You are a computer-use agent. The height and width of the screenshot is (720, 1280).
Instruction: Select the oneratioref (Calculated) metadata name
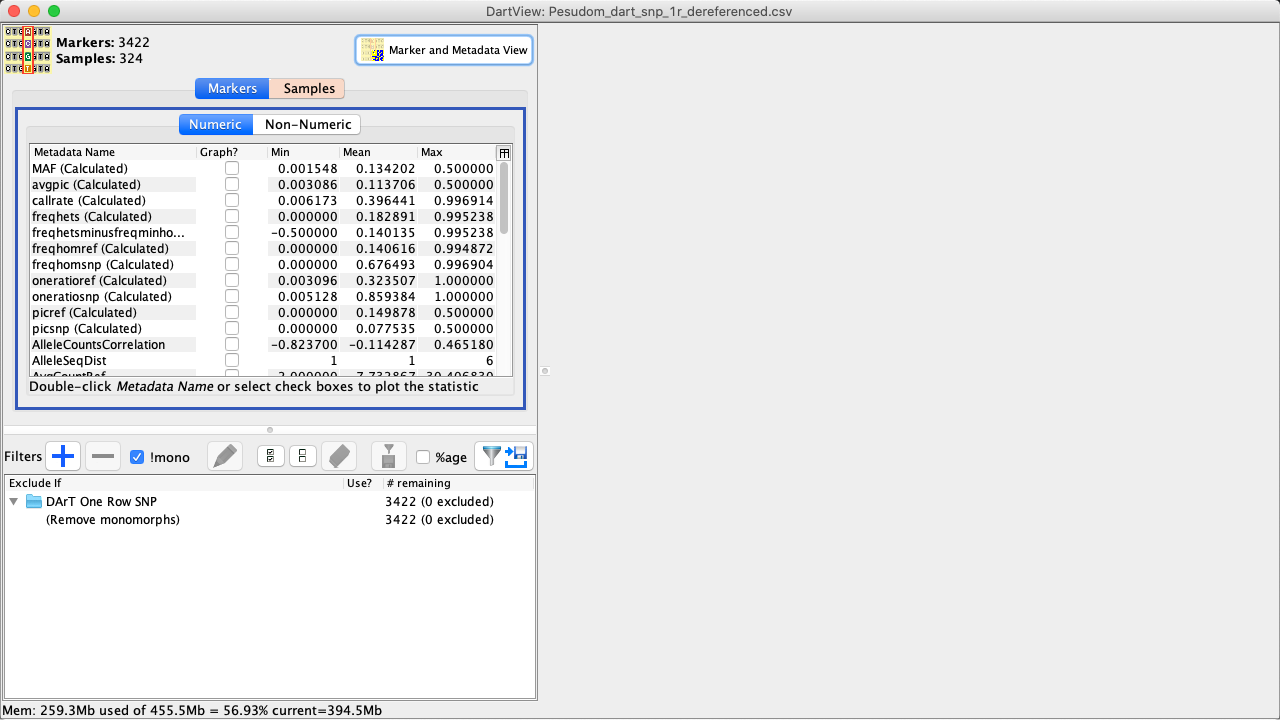99,280
